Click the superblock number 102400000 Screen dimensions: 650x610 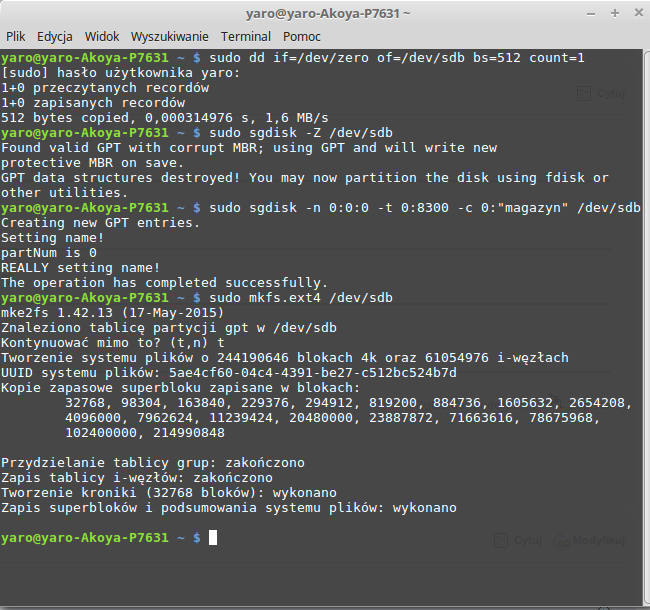pyautogui.click(x=101, y=433)
